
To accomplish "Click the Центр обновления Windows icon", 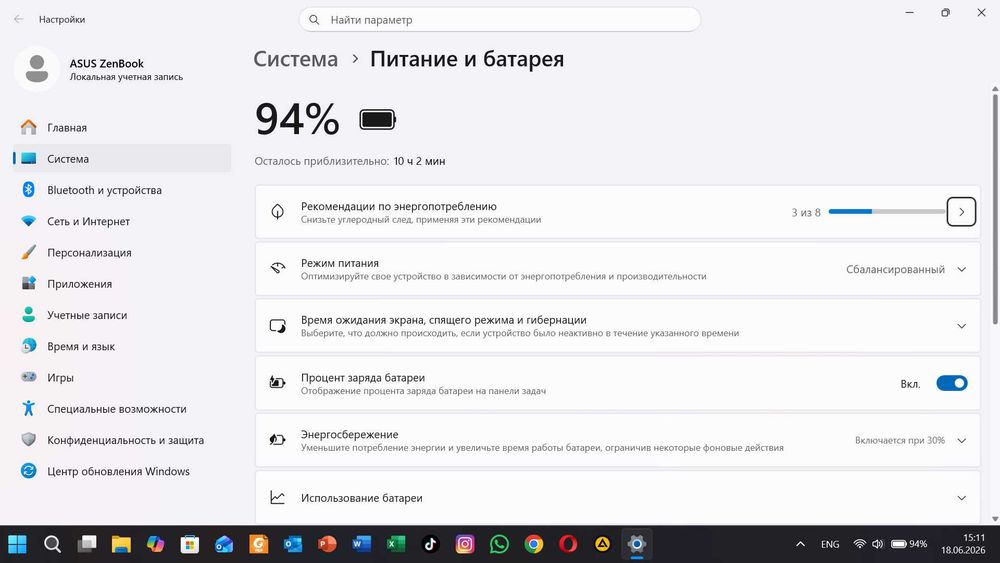I will coord(29,471).
